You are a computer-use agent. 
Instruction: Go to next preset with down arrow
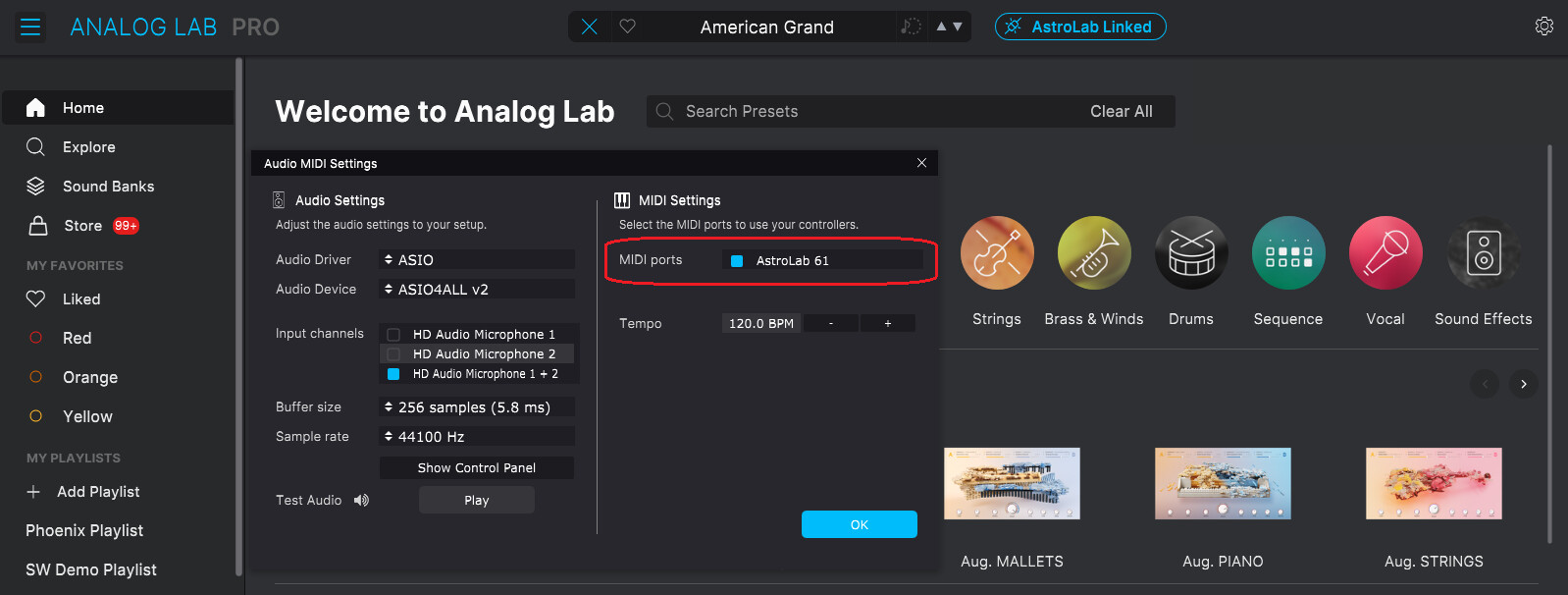[x=958, y=27]
